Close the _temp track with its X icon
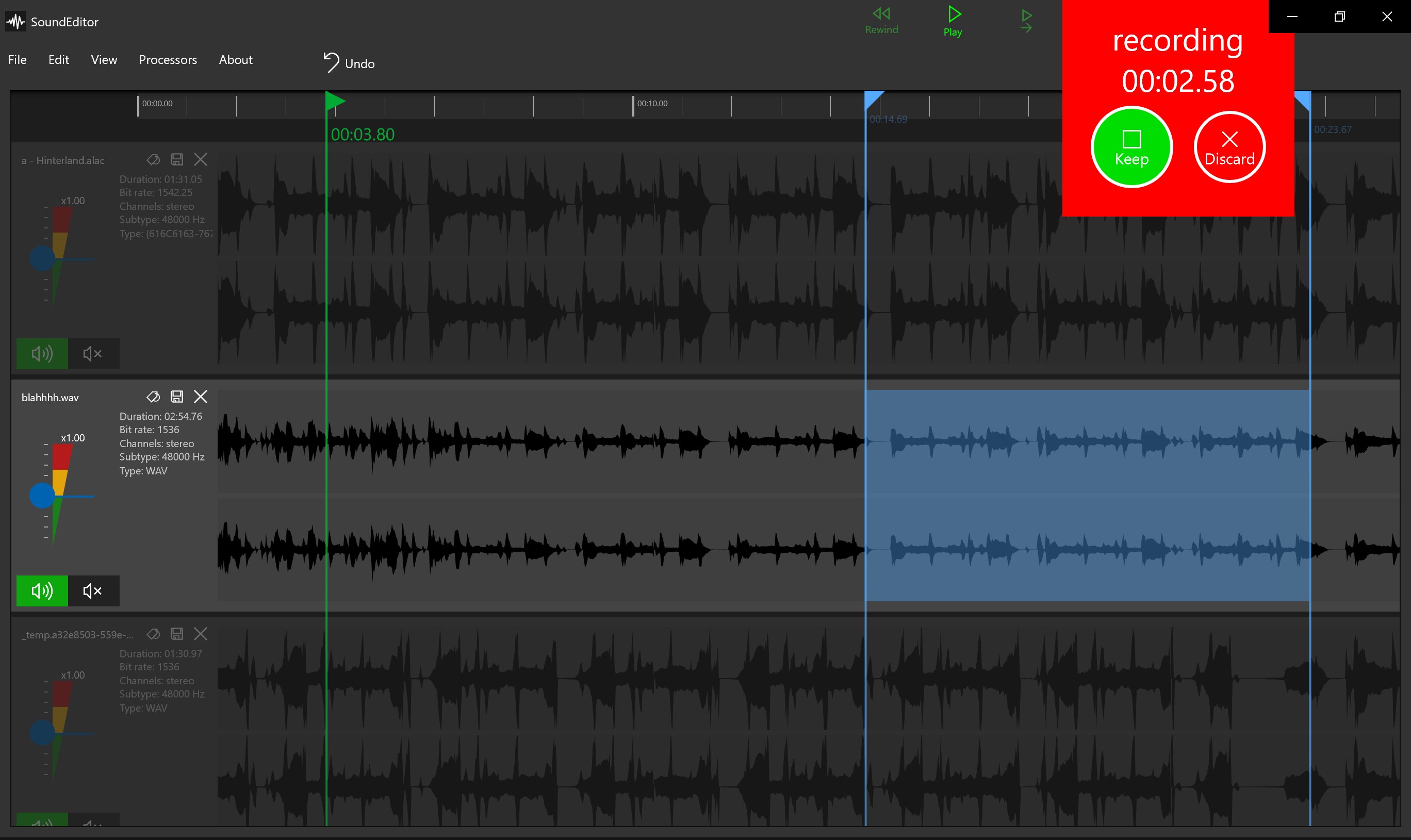Screen dimensions: 1411x840 point(201,634)
